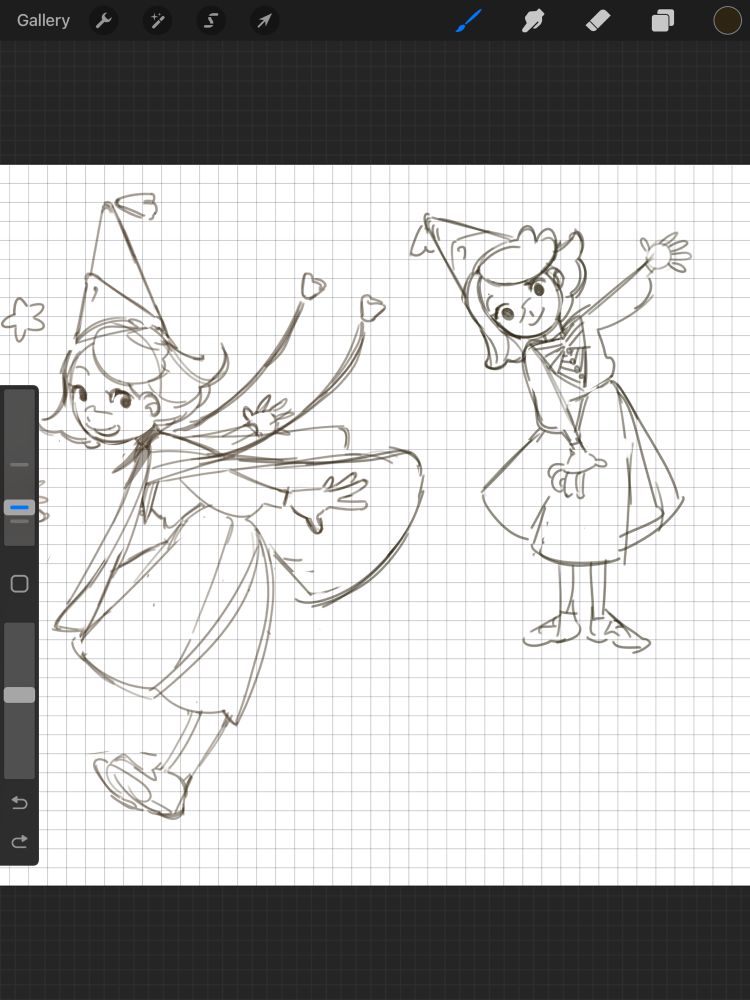
Task: Open the Layers panel
Action: coord(663,20)
